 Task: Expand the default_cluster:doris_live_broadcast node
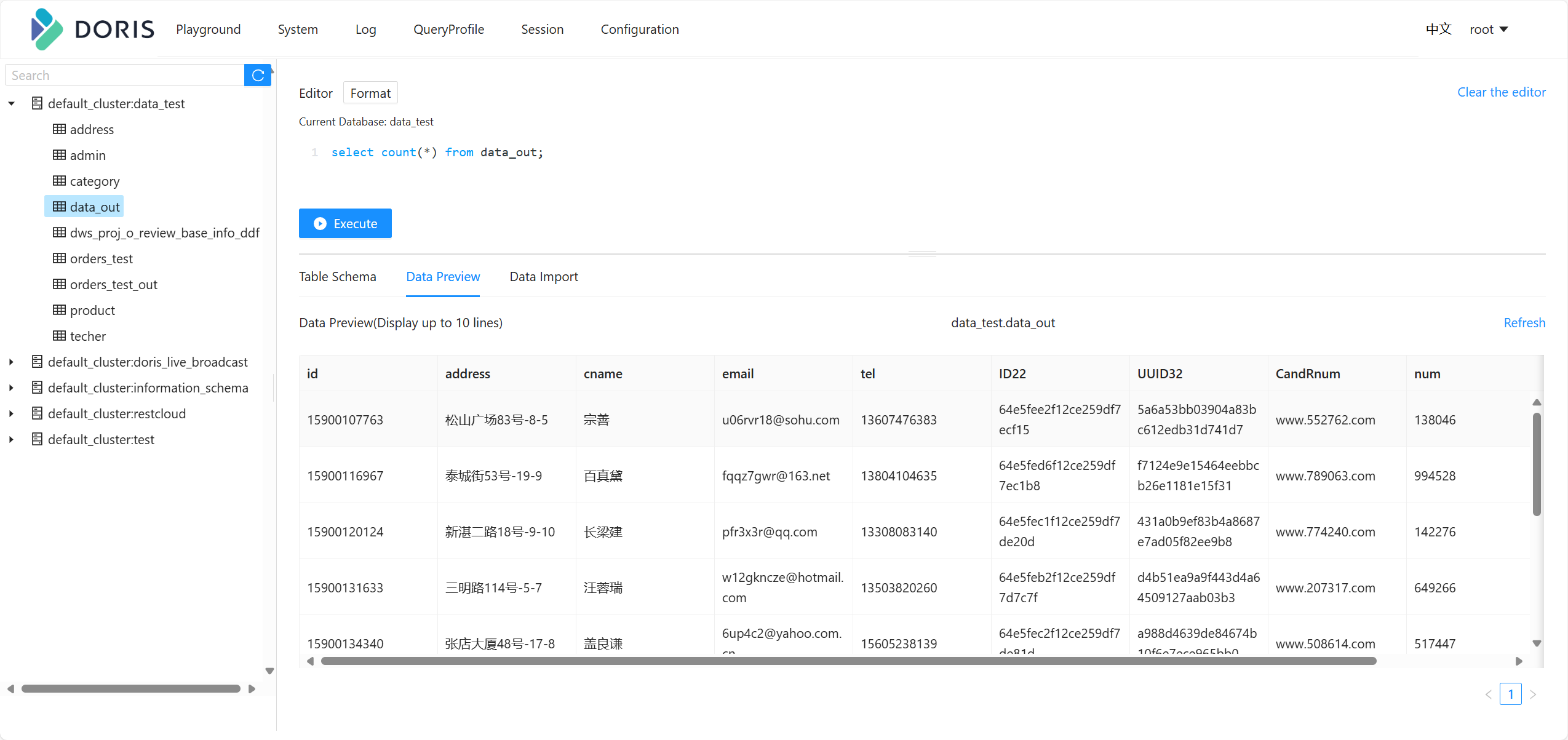(12, 362)
